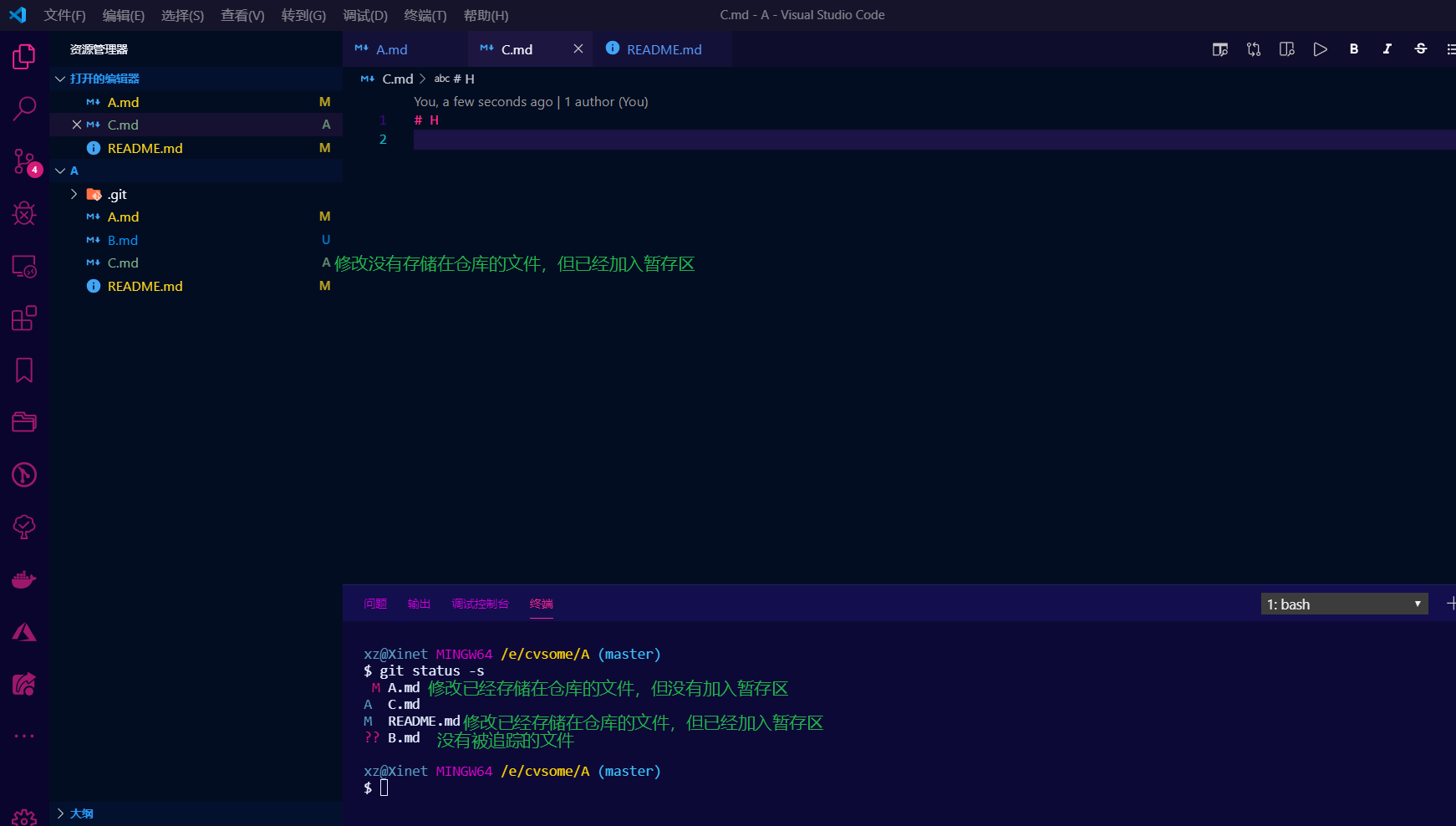Open the Search view in activity bar

(24, 109)
